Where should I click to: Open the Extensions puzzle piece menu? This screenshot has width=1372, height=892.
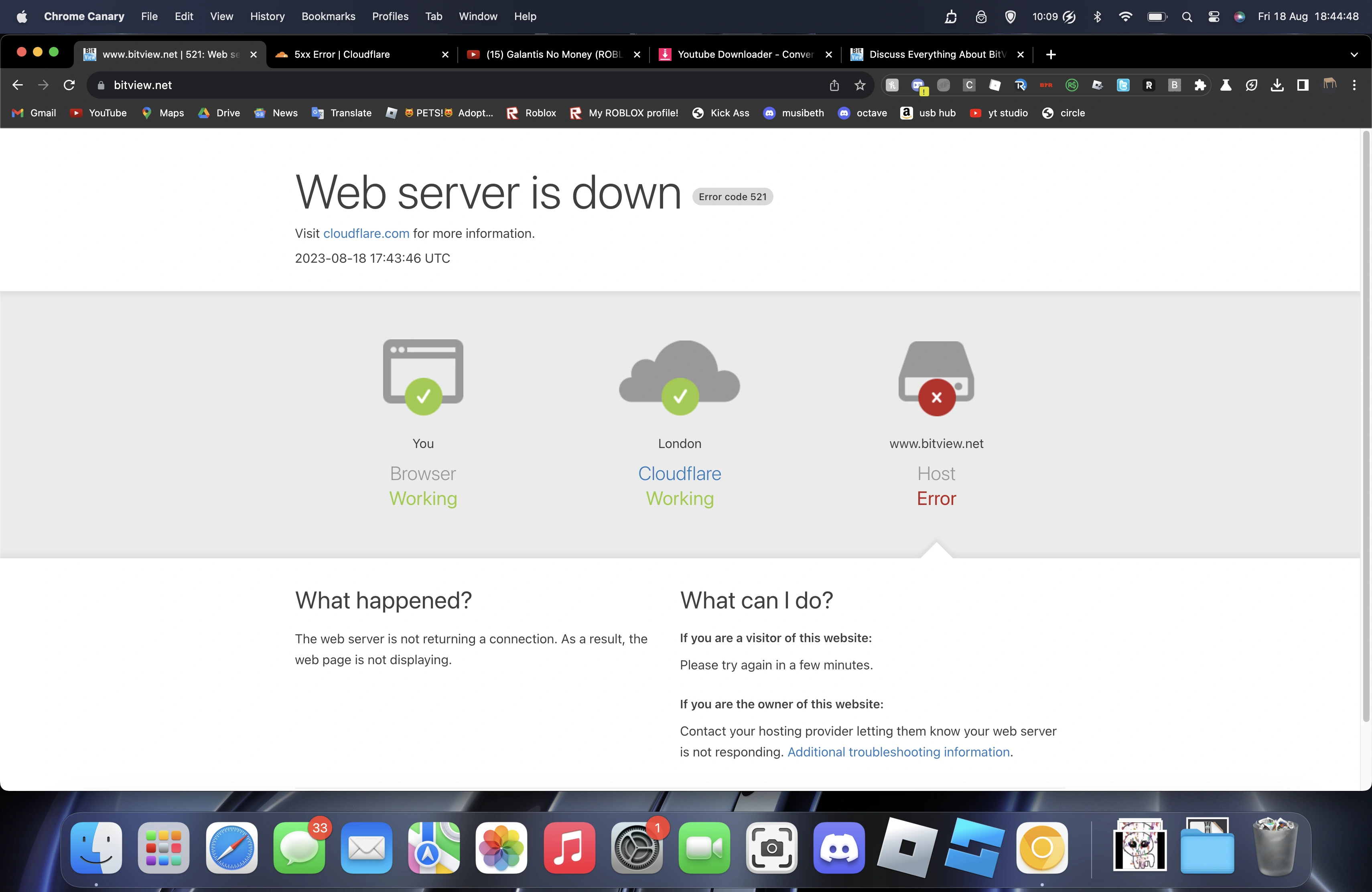coord(1200,85)
